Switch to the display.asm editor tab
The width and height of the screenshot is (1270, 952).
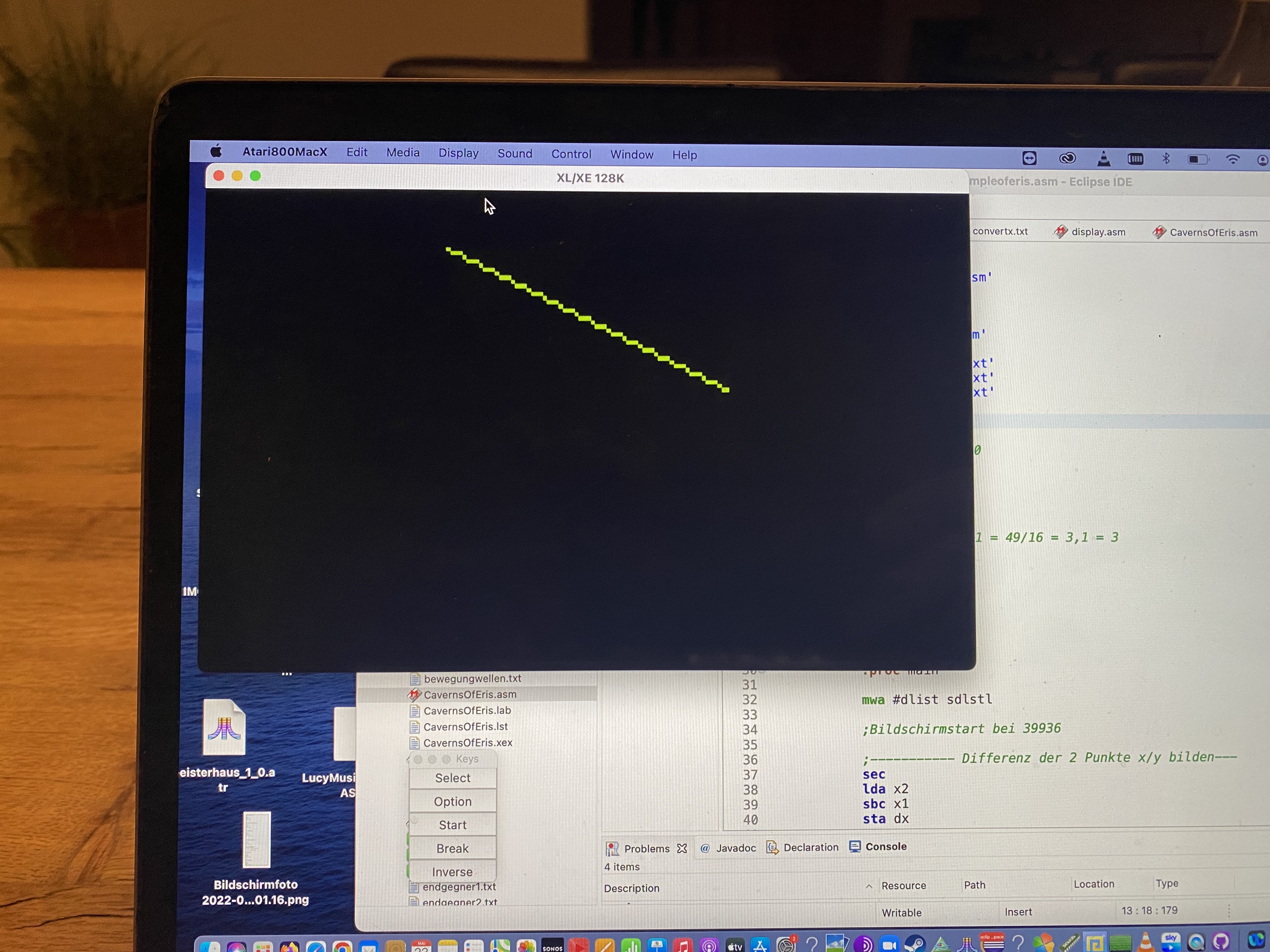point(1097,232)
